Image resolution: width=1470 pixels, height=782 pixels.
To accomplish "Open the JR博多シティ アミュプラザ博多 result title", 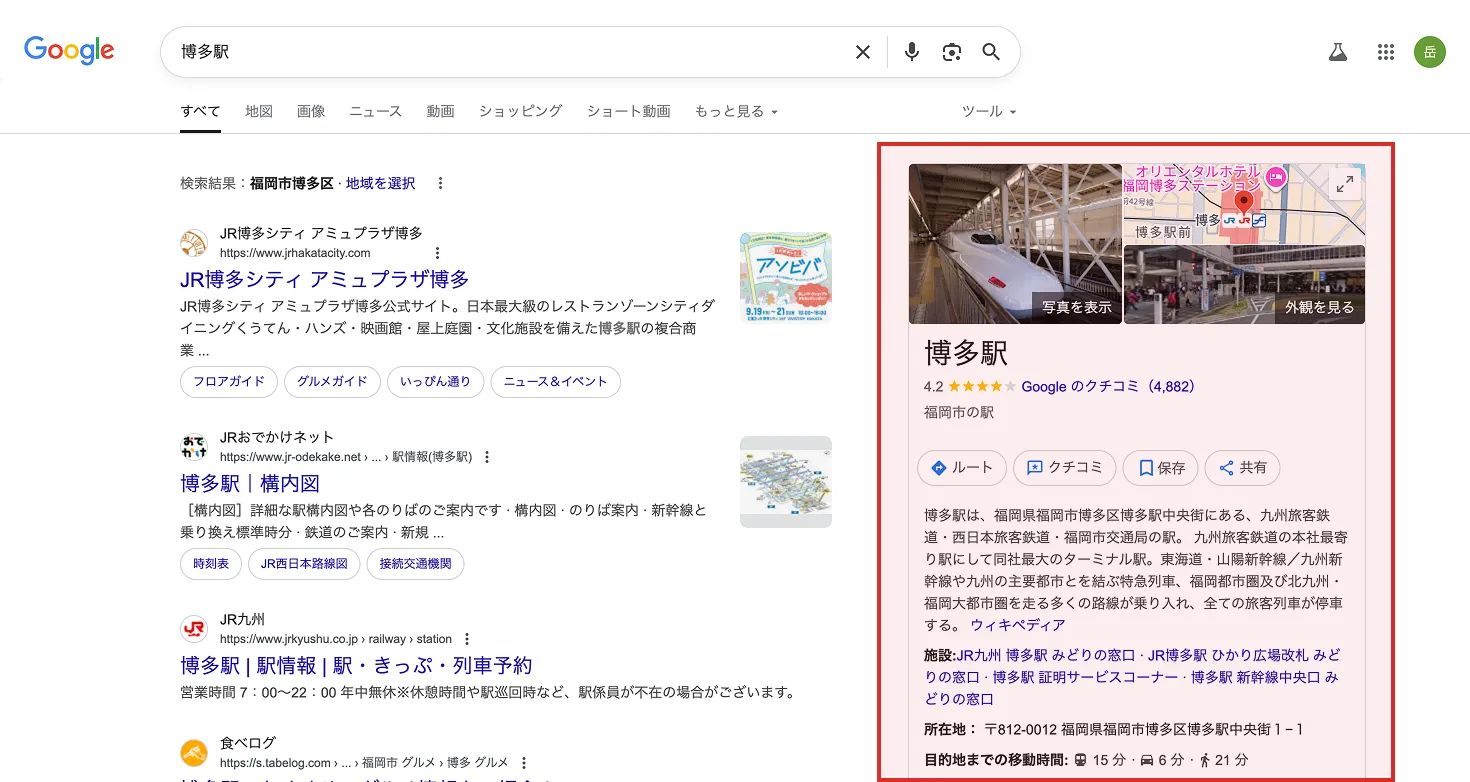I will click(324, 279).
